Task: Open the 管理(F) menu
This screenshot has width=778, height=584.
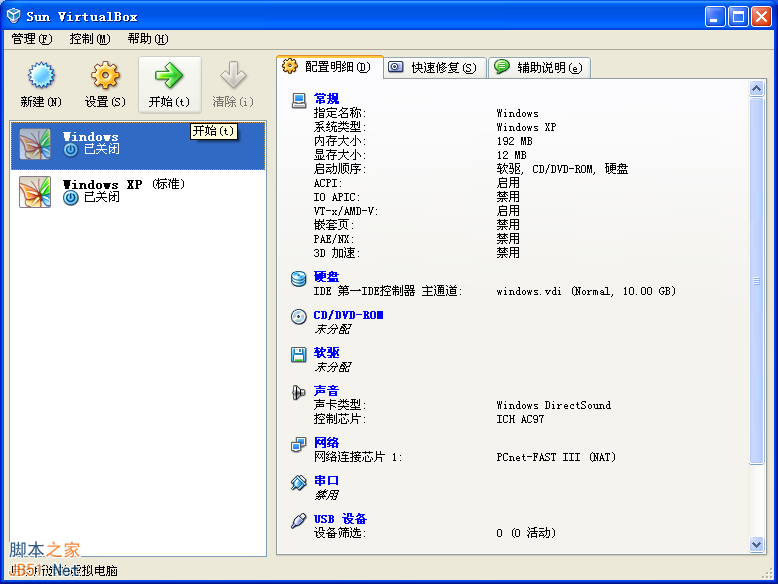Action: (32, 39)
